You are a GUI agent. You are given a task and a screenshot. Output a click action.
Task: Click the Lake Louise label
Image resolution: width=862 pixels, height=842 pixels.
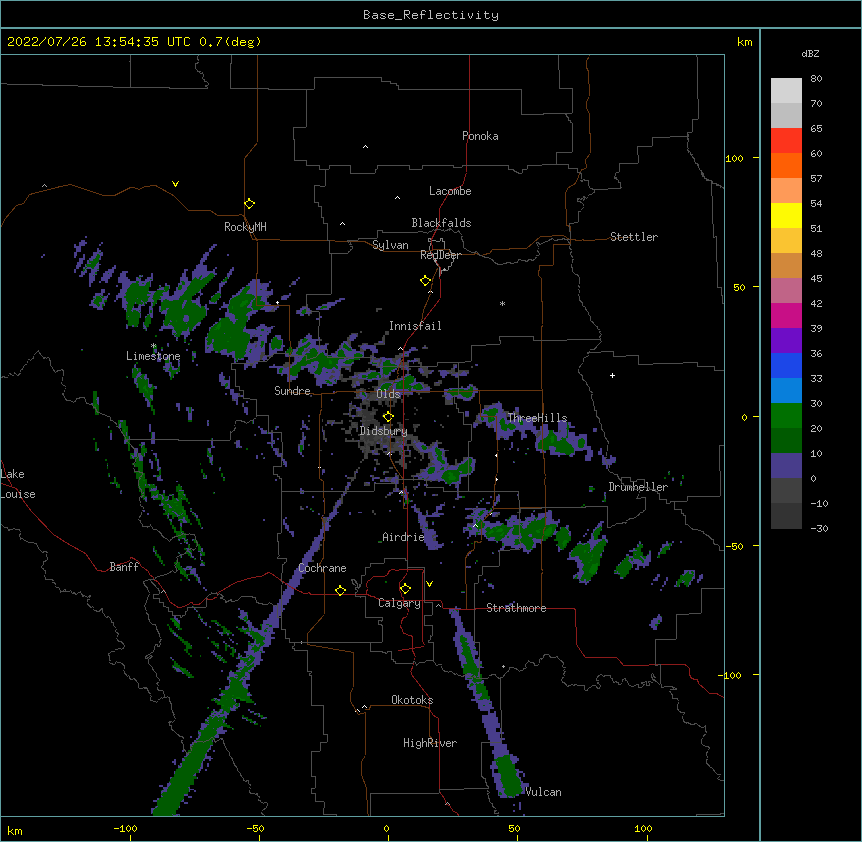coord(18,484)
